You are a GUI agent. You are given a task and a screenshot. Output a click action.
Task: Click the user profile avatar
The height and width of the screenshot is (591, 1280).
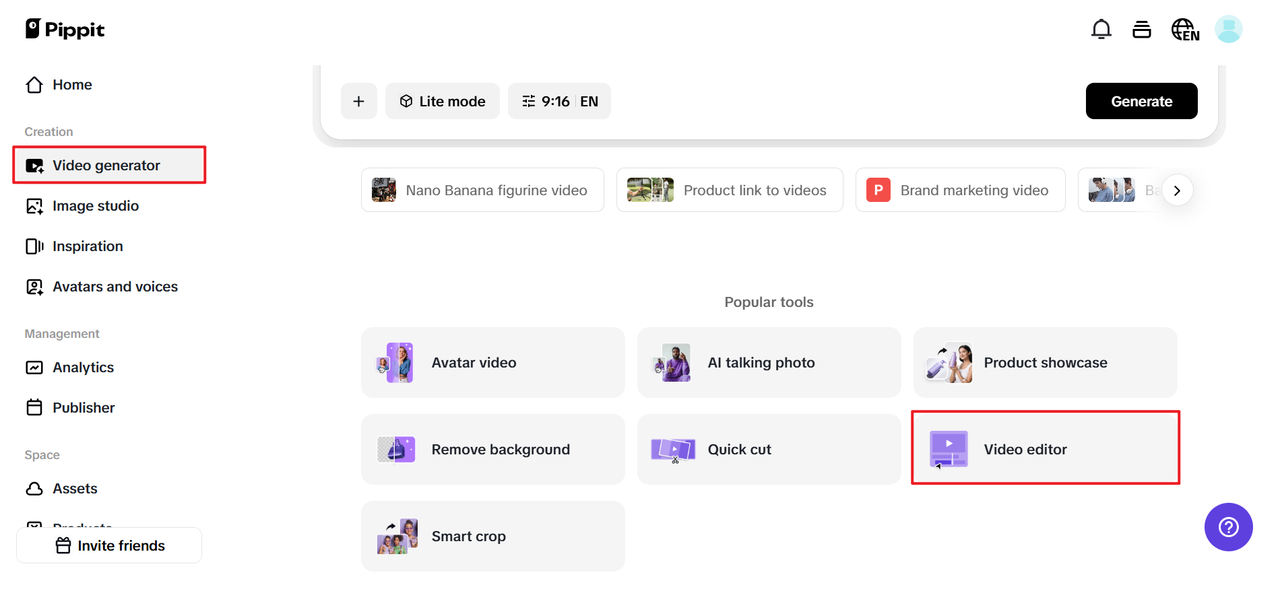point(1228,29)
